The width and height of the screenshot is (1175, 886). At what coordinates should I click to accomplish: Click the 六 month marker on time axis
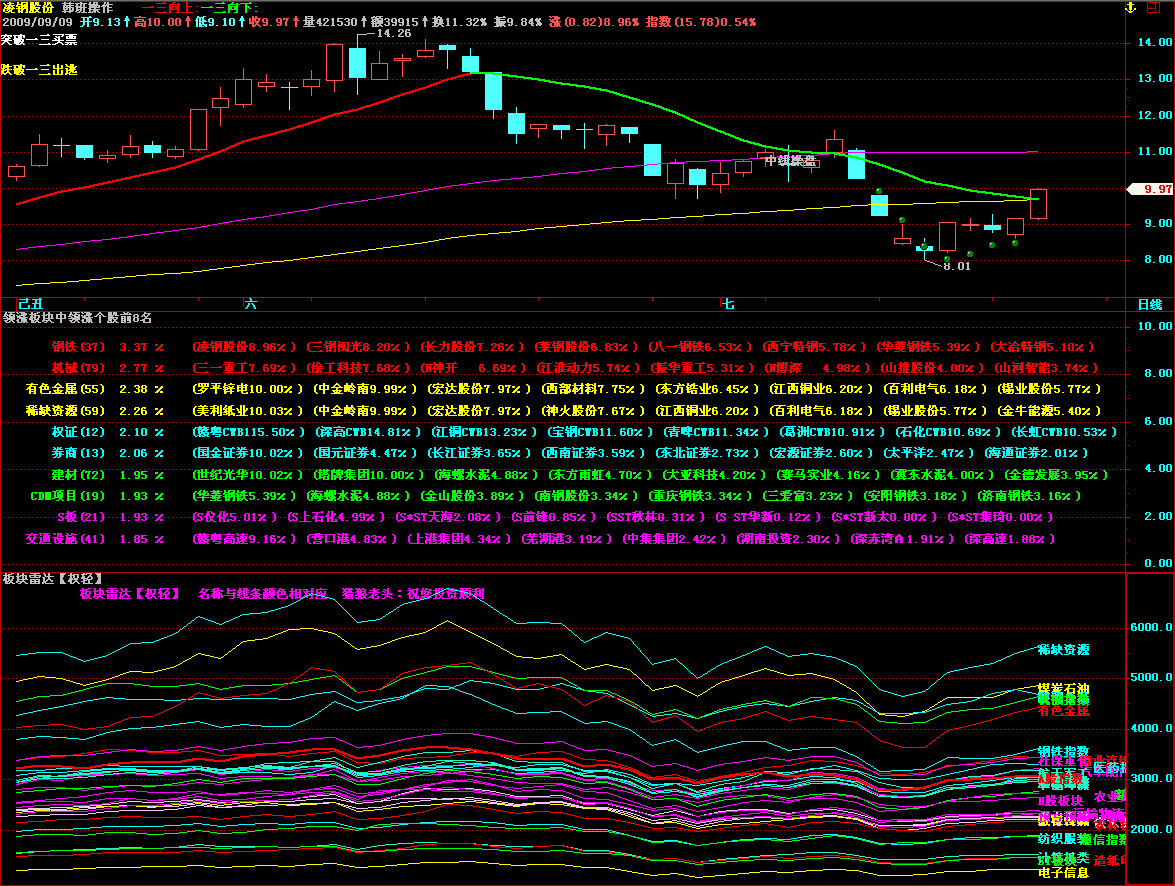click(251, 304)
